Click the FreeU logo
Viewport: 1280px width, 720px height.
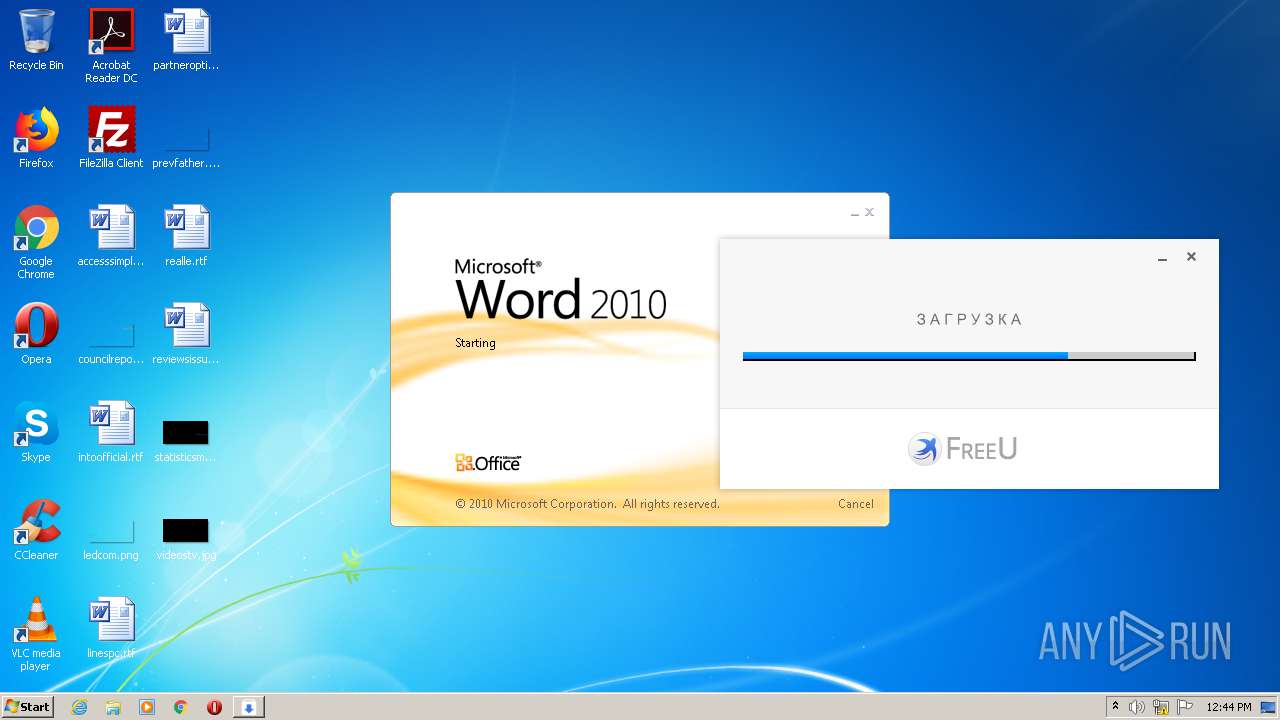pyautogui.click(x=963, y=449)
